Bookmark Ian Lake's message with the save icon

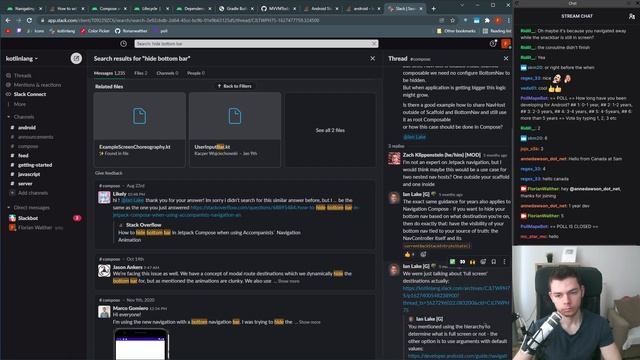(493, 262)
